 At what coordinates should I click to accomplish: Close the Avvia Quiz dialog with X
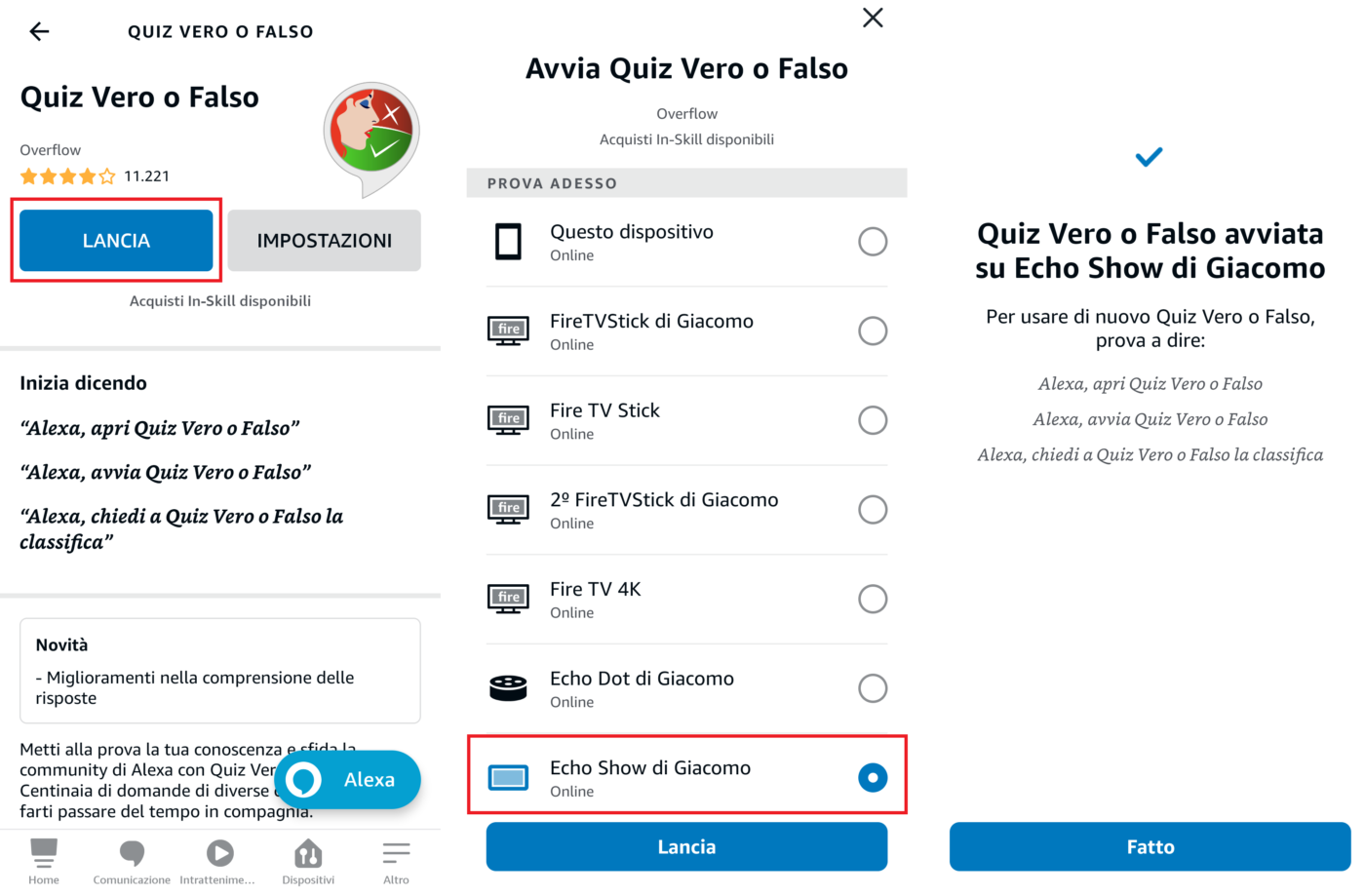[x=873, y=18]
